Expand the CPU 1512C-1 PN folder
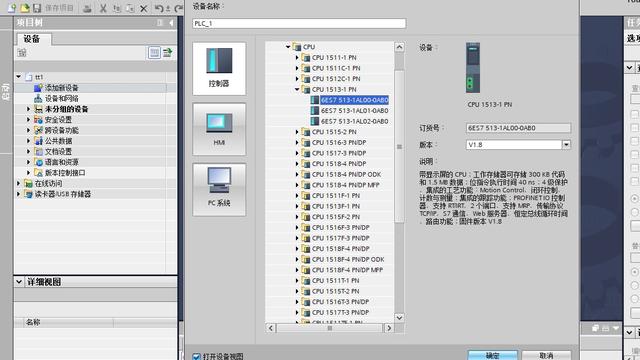 click(297, 79)
